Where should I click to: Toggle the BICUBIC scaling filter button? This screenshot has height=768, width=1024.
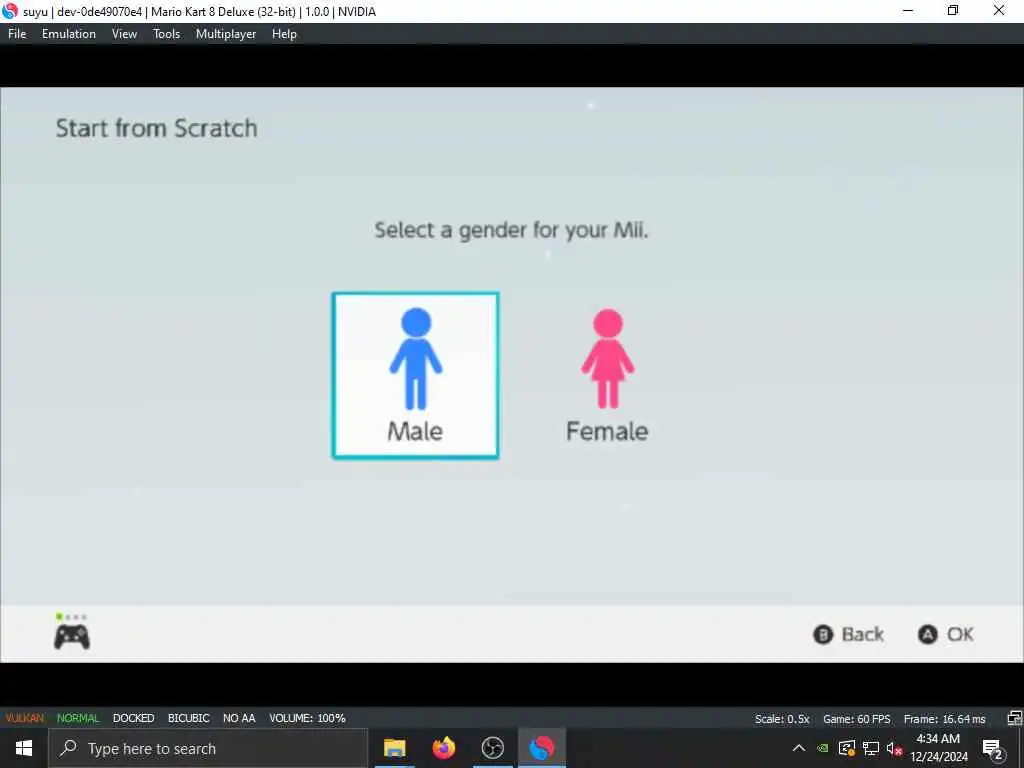189,718
